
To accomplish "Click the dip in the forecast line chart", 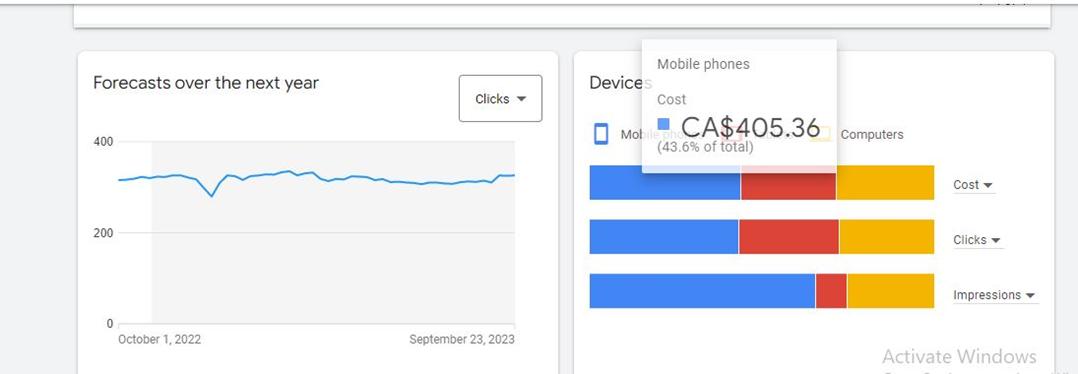I will click(x=212, y=196).
